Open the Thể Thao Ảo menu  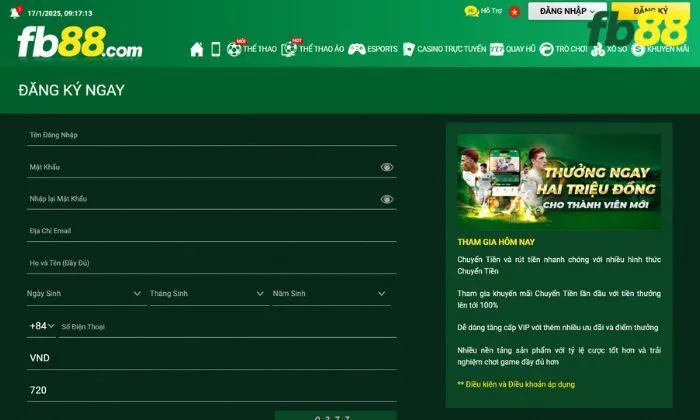click(321, 49)
